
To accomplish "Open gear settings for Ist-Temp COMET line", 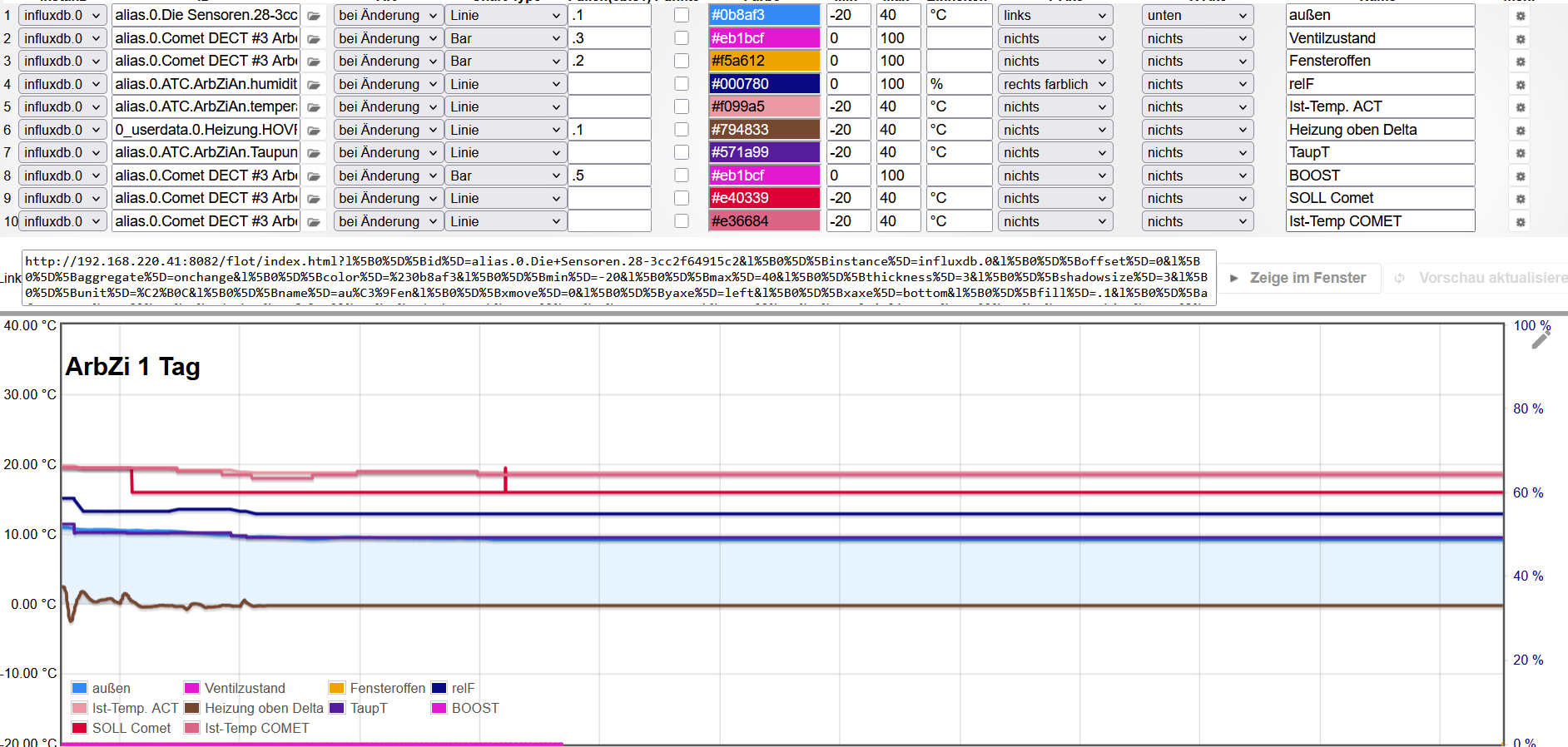I will pyautogui.click(x=1521, y=222).
